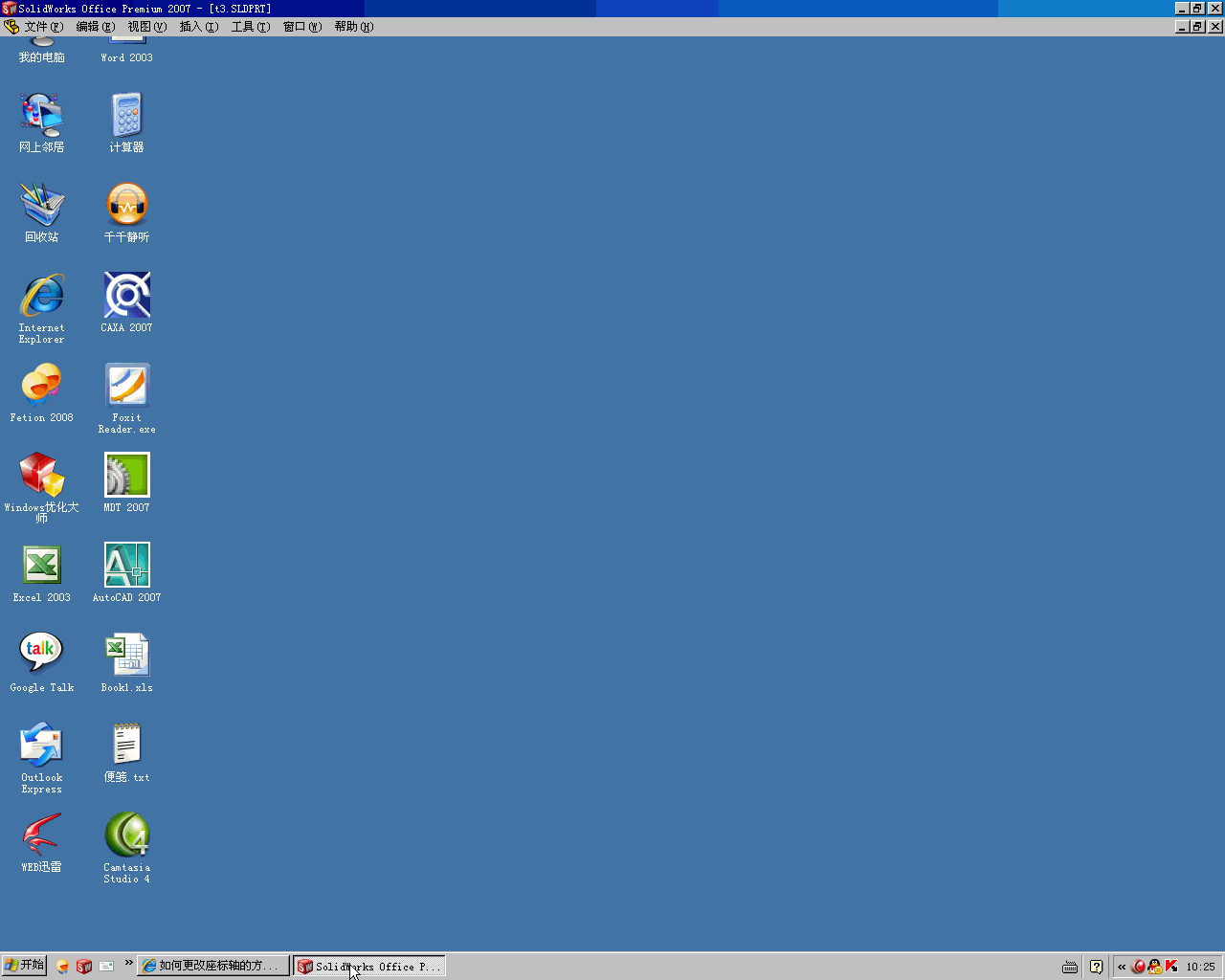Select the 网上邻居 desktop icon
1225x980 pixels.
(x=42, y=122)
